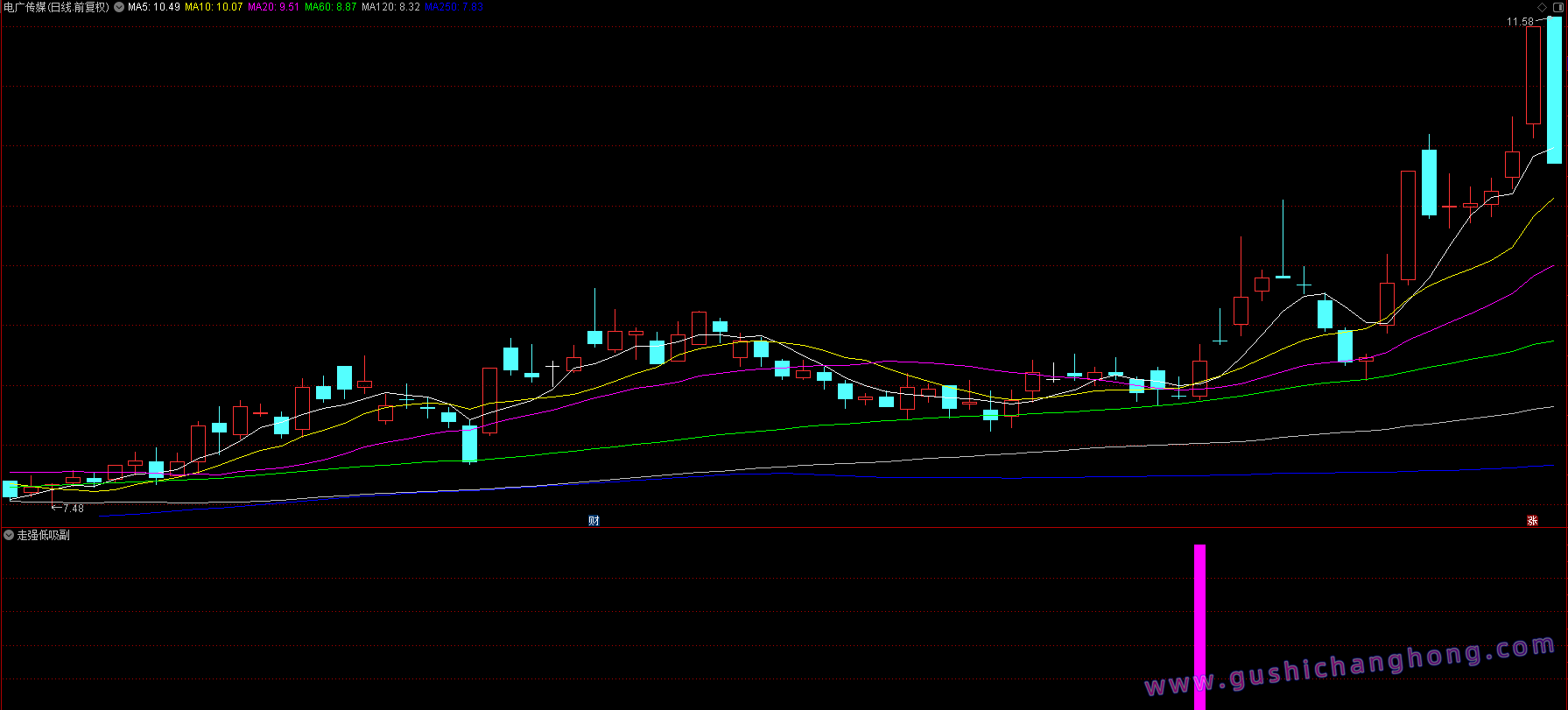1568x710 pixels.
Task: Select the yellow MA10: 10.07 label
Action: pyautogui.click(x=214, y=7)
